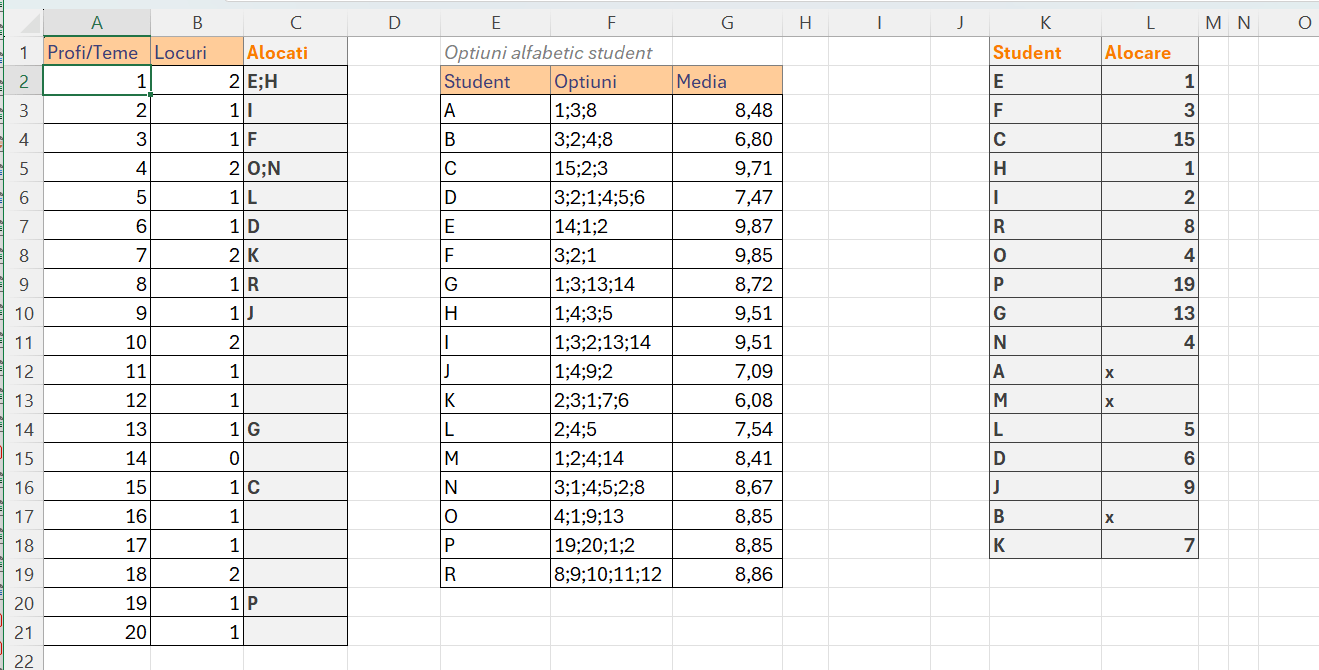Click the Media cell showing 6,08

727,400
